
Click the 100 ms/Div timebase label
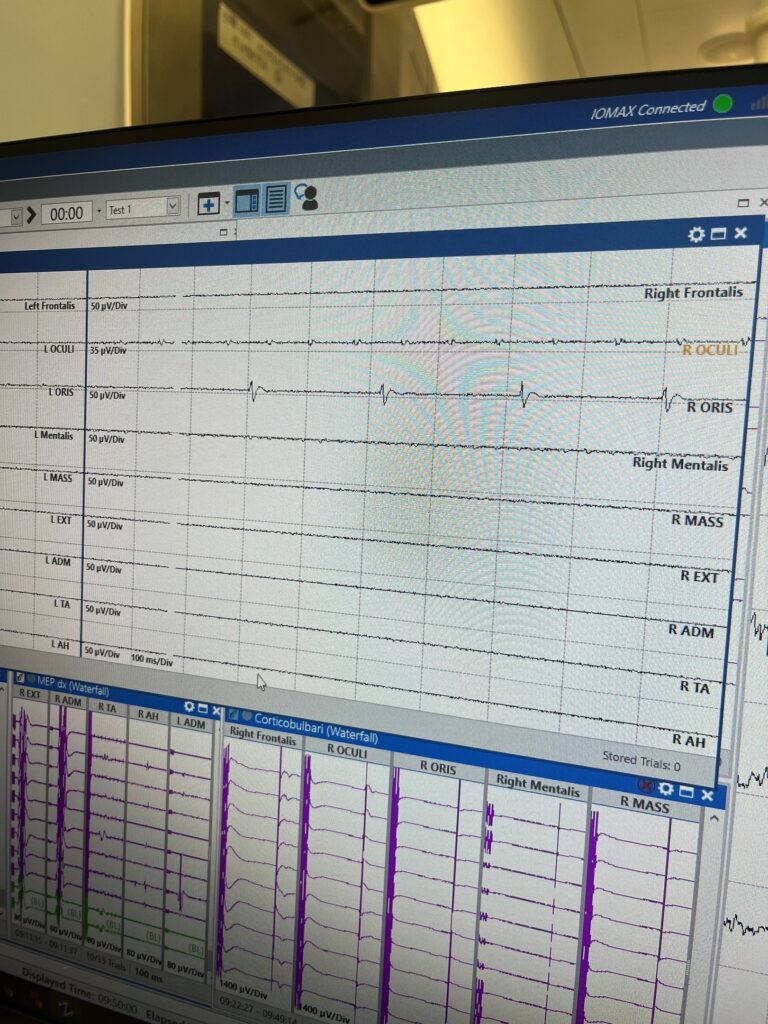(x=152, y=660)
